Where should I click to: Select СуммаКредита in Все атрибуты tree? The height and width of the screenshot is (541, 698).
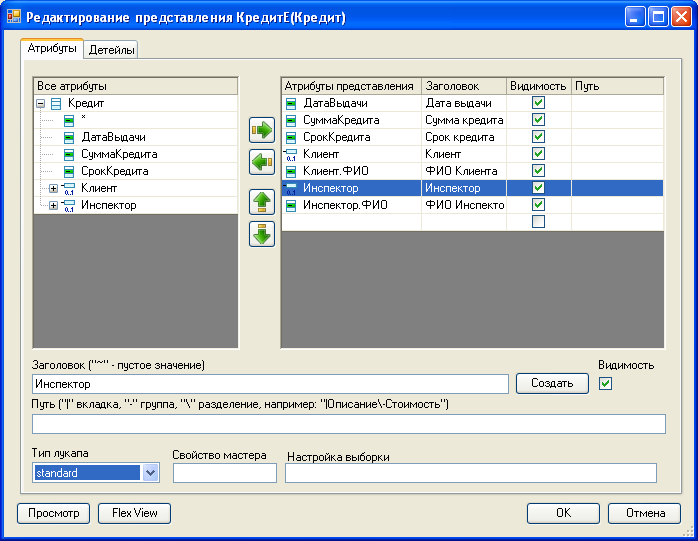coord(119,155)
